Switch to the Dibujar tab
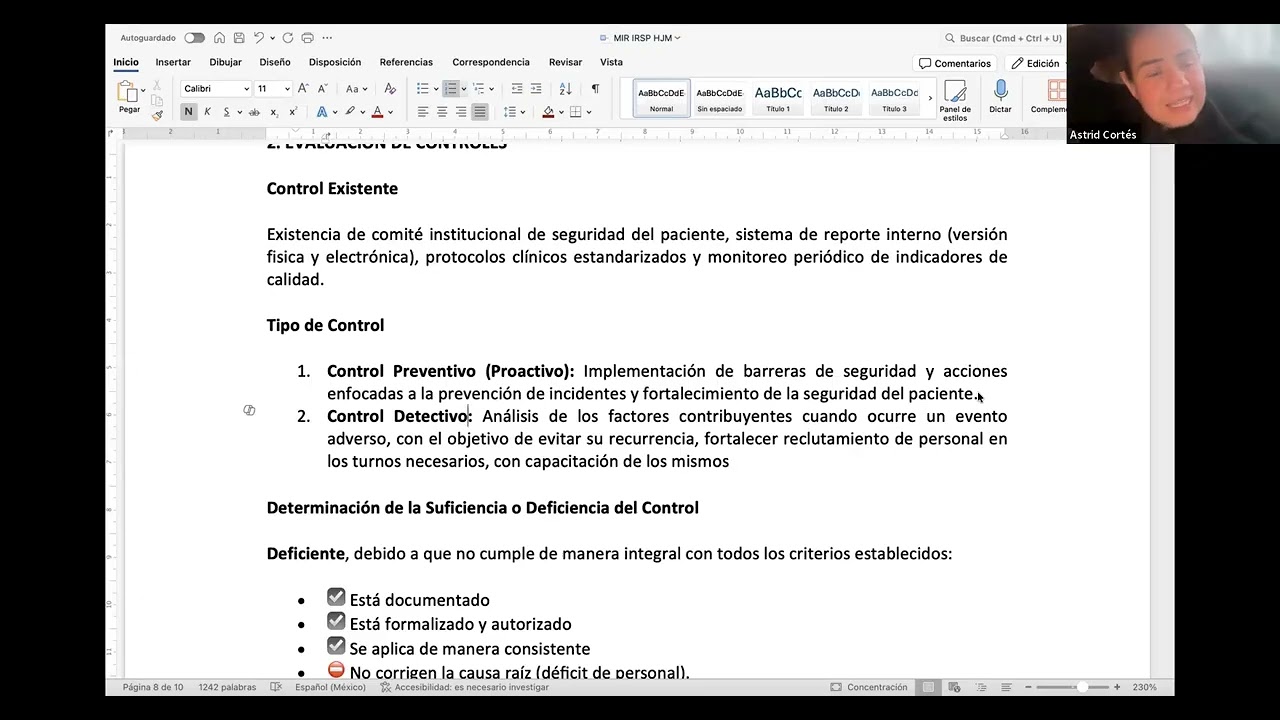 click(225, 62)
